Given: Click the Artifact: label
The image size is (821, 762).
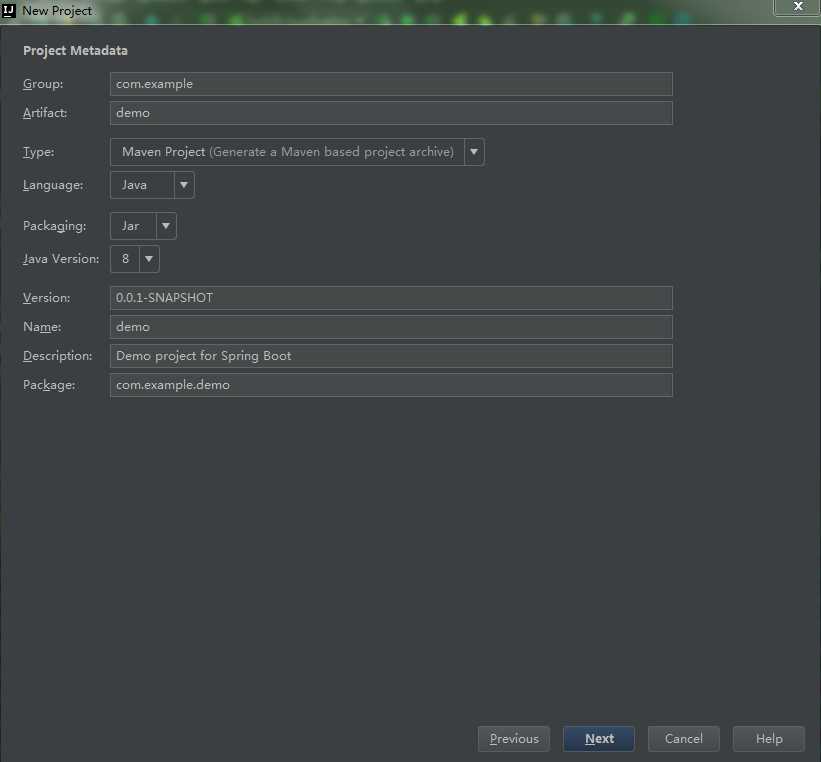Looking at the screenshot, I should 45,113.
